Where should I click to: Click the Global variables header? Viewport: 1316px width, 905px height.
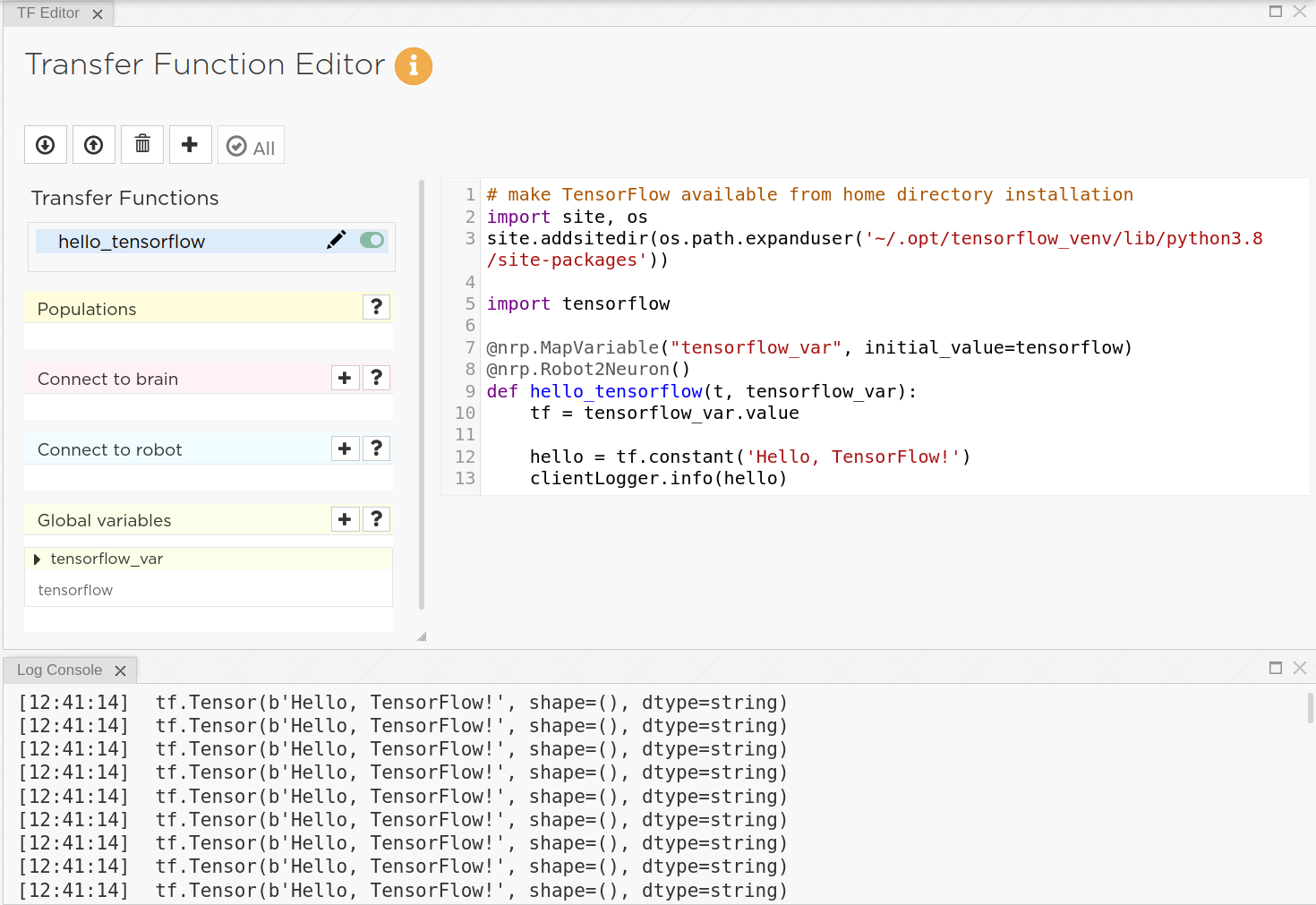point(209,520)
